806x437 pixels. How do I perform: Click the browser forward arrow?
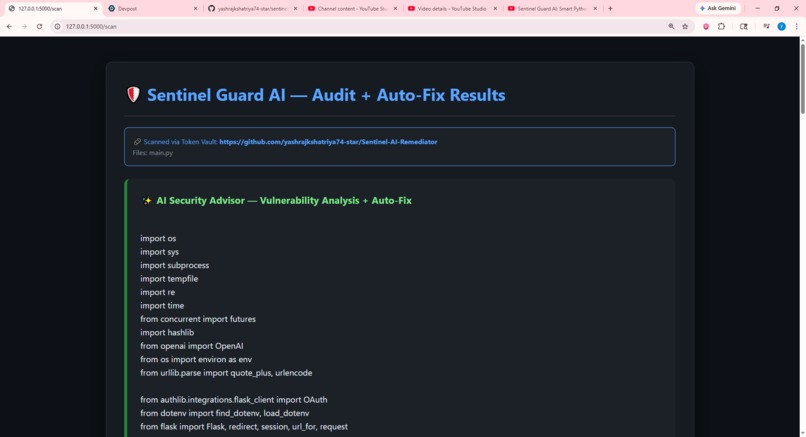tap(24, 26)
